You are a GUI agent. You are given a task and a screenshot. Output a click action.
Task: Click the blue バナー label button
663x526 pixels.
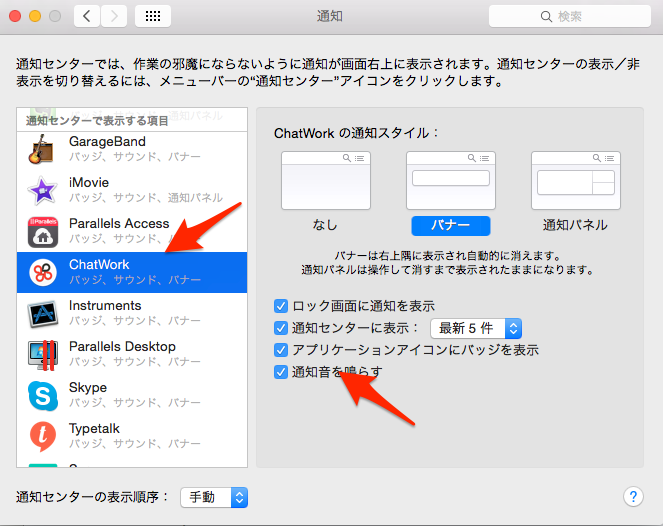coord(451,225)
